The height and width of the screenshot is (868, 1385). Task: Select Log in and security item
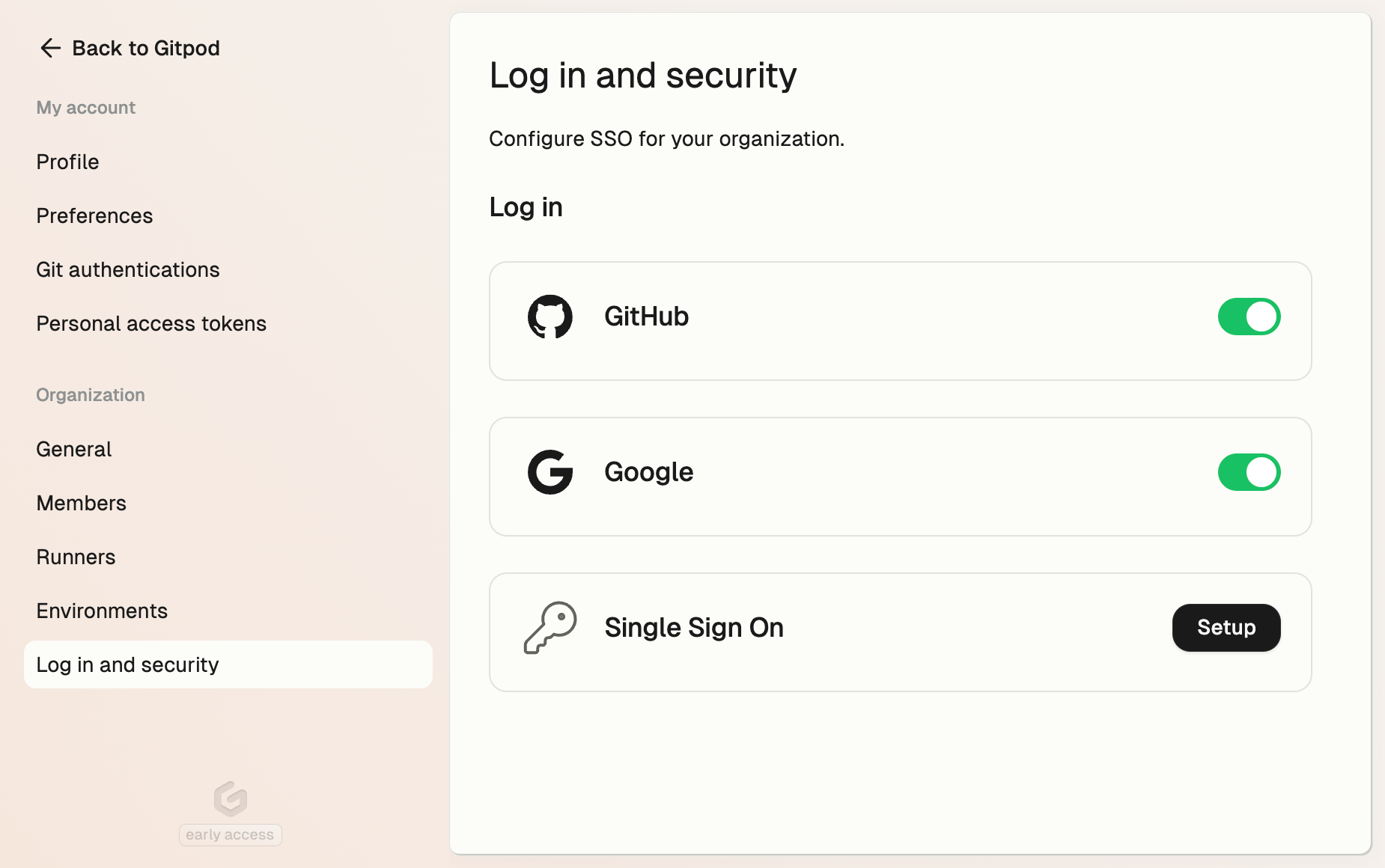click(228, 664)
